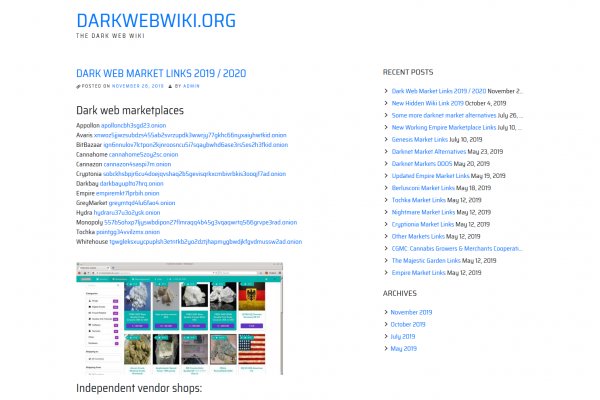Click the pin icon before POSTED ON
Viewport: 600px width, 400px height.
pos(78,86)
